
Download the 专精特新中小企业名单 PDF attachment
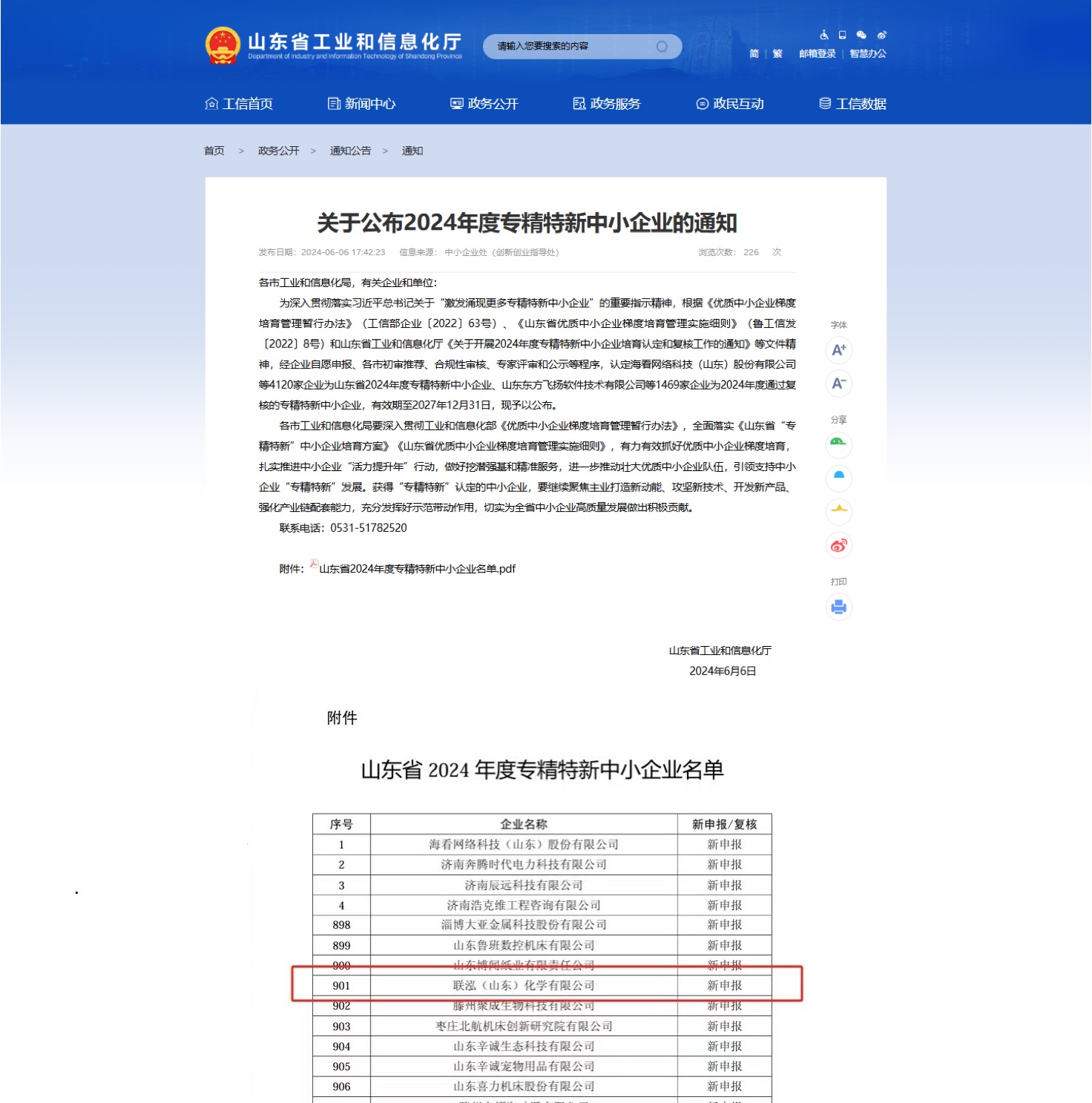pos(415,569)
